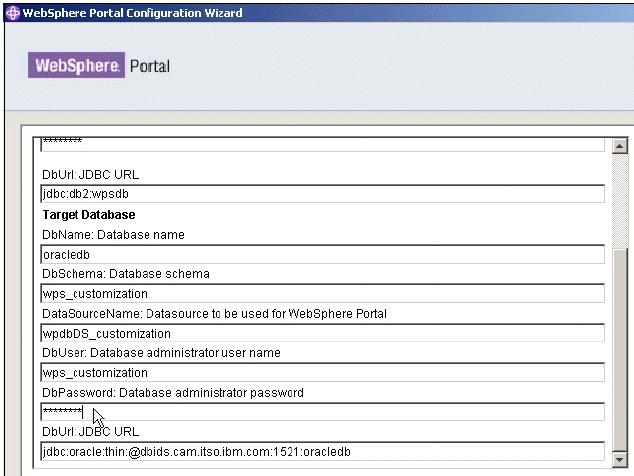Click the target DbPassword field
634x476 pixels.
coord(323,412)
